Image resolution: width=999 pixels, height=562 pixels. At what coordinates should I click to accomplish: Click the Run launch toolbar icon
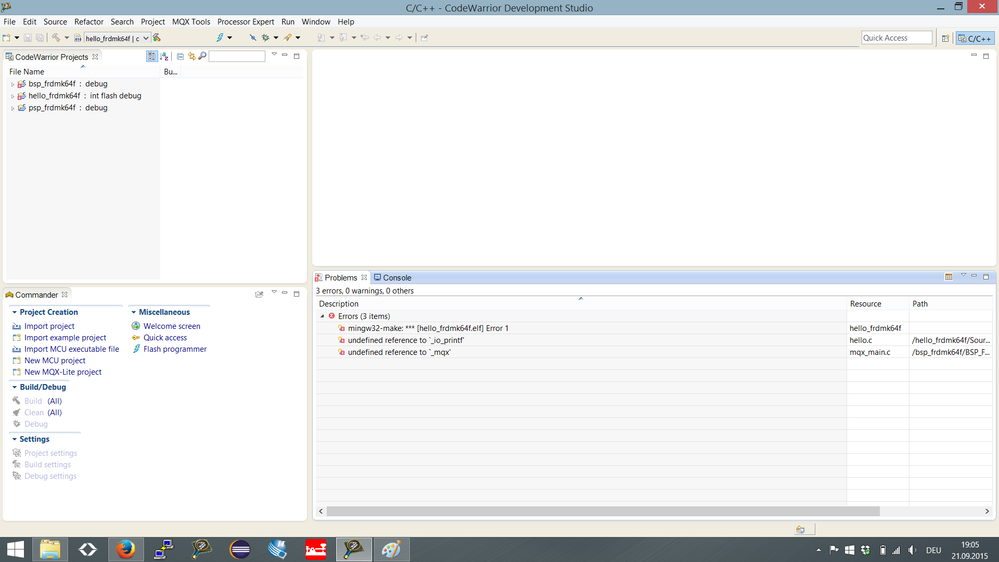[x=288, y=38]
